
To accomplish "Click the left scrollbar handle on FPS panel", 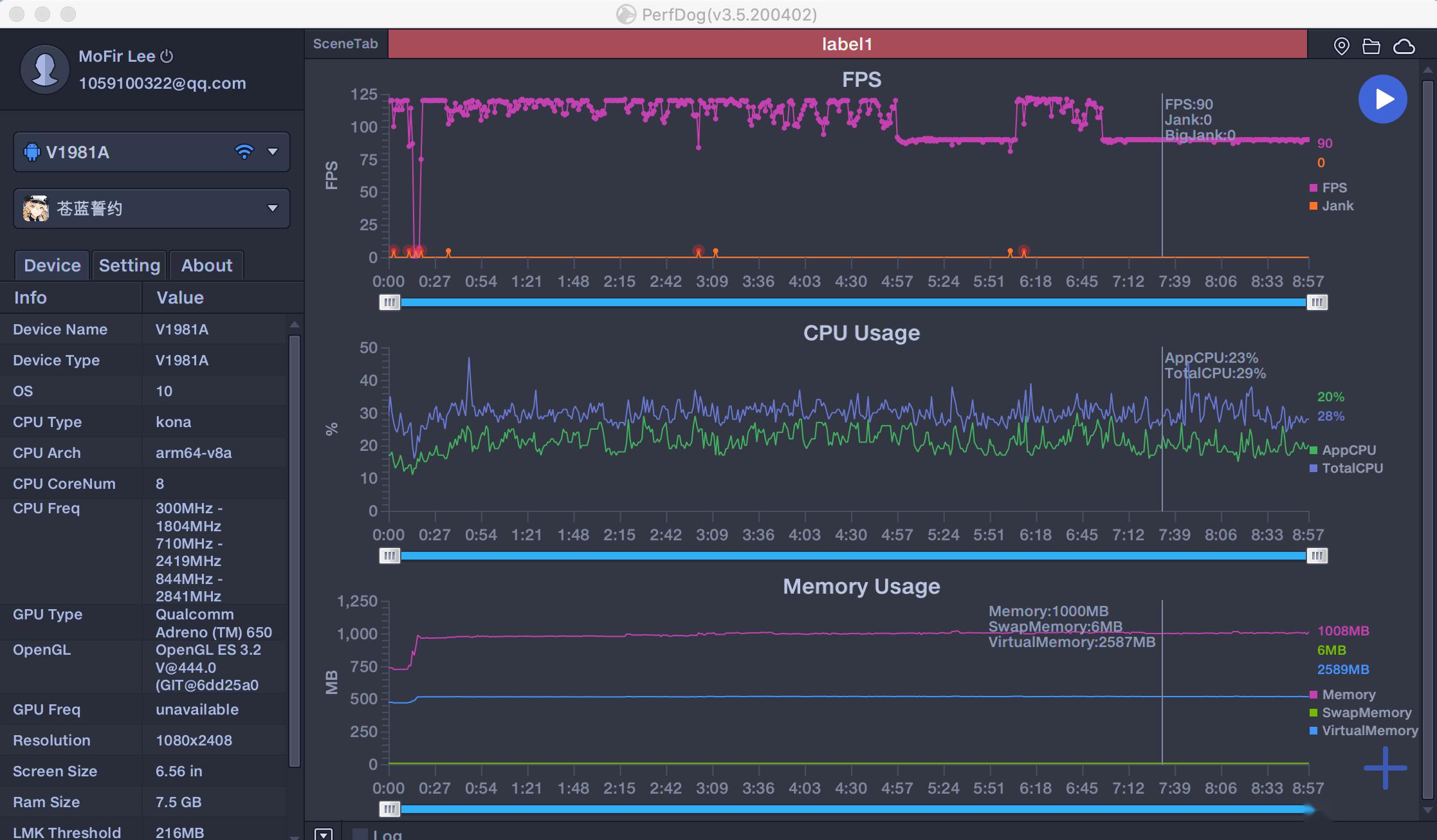I will tap(389, 302).
